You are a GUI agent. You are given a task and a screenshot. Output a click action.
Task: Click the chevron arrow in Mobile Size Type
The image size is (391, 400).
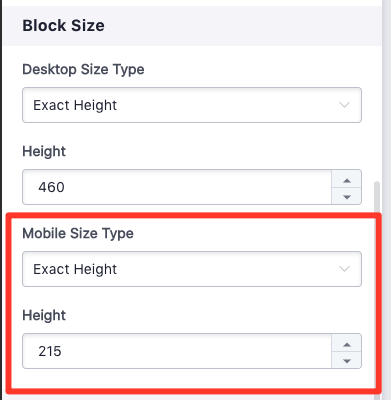[344, 269]
